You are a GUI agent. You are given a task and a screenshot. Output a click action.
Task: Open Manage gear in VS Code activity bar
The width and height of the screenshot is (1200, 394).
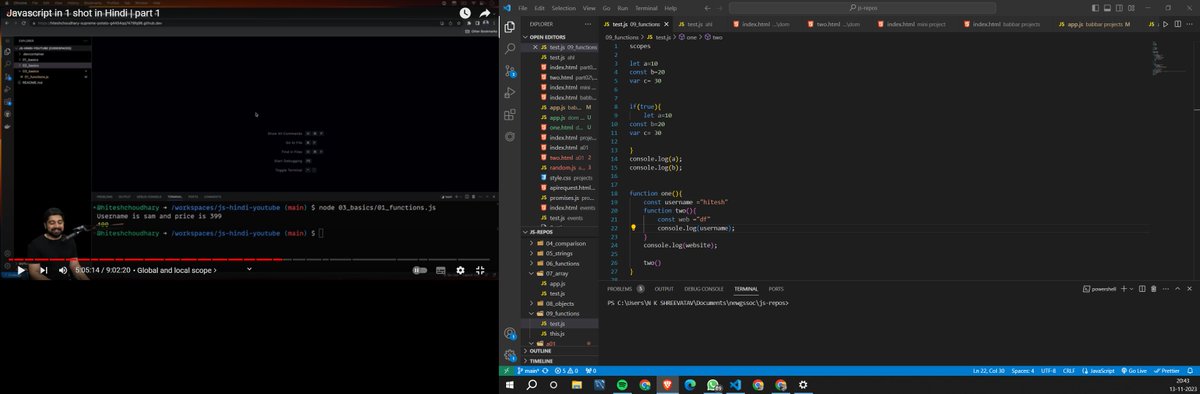pos(510,355)
